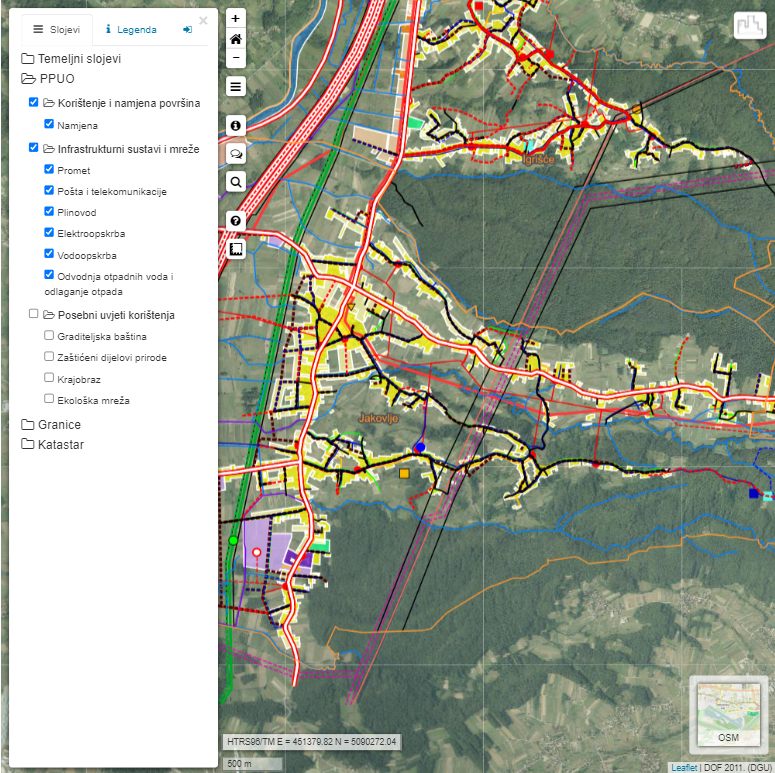Open the help button

pos(235,220)
